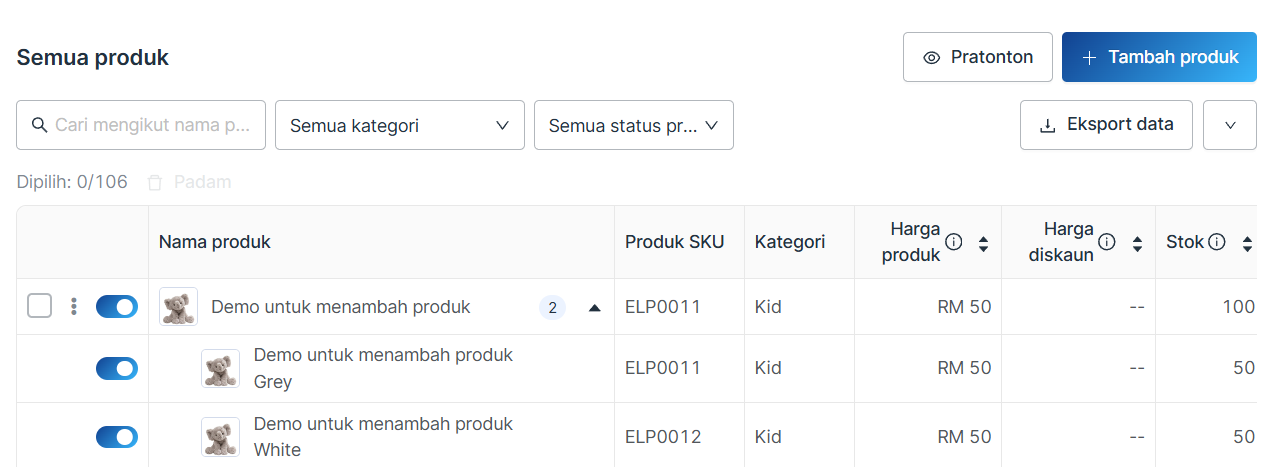Click info icon next to Harga diskaun
Screen dimensions: 1274x467
point(1107,242)
